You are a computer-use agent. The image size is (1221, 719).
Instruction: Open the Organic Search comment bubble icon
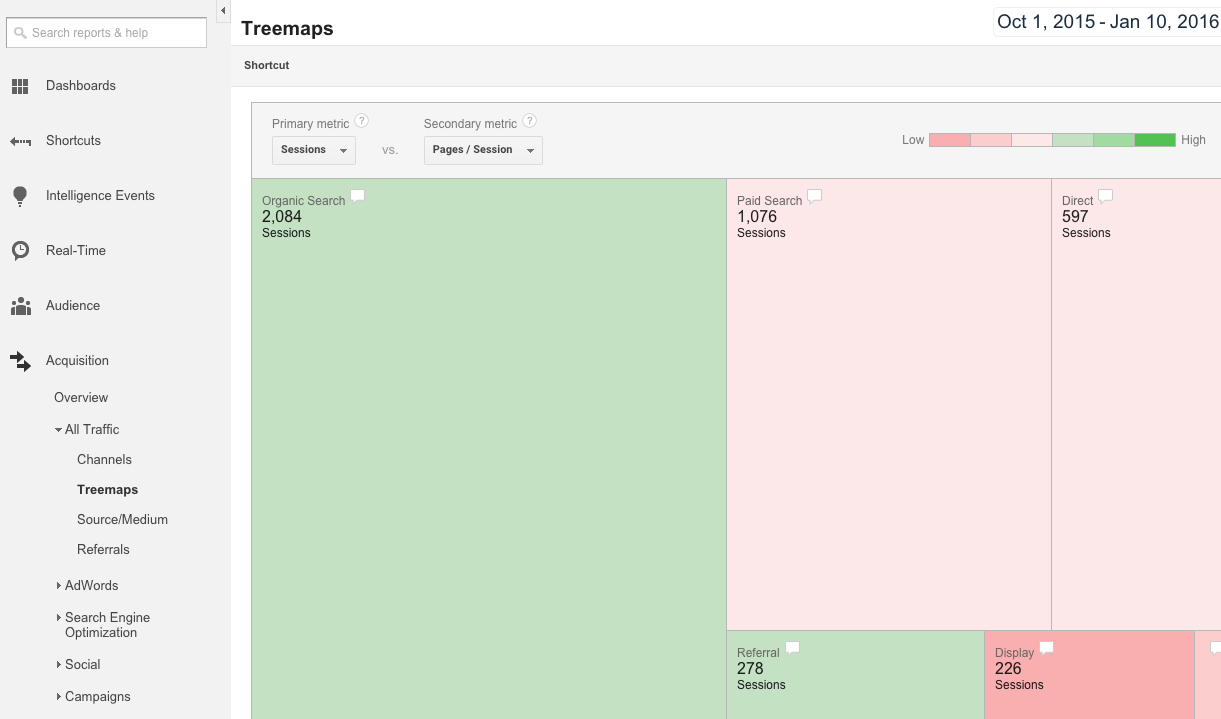pos(358,197)
